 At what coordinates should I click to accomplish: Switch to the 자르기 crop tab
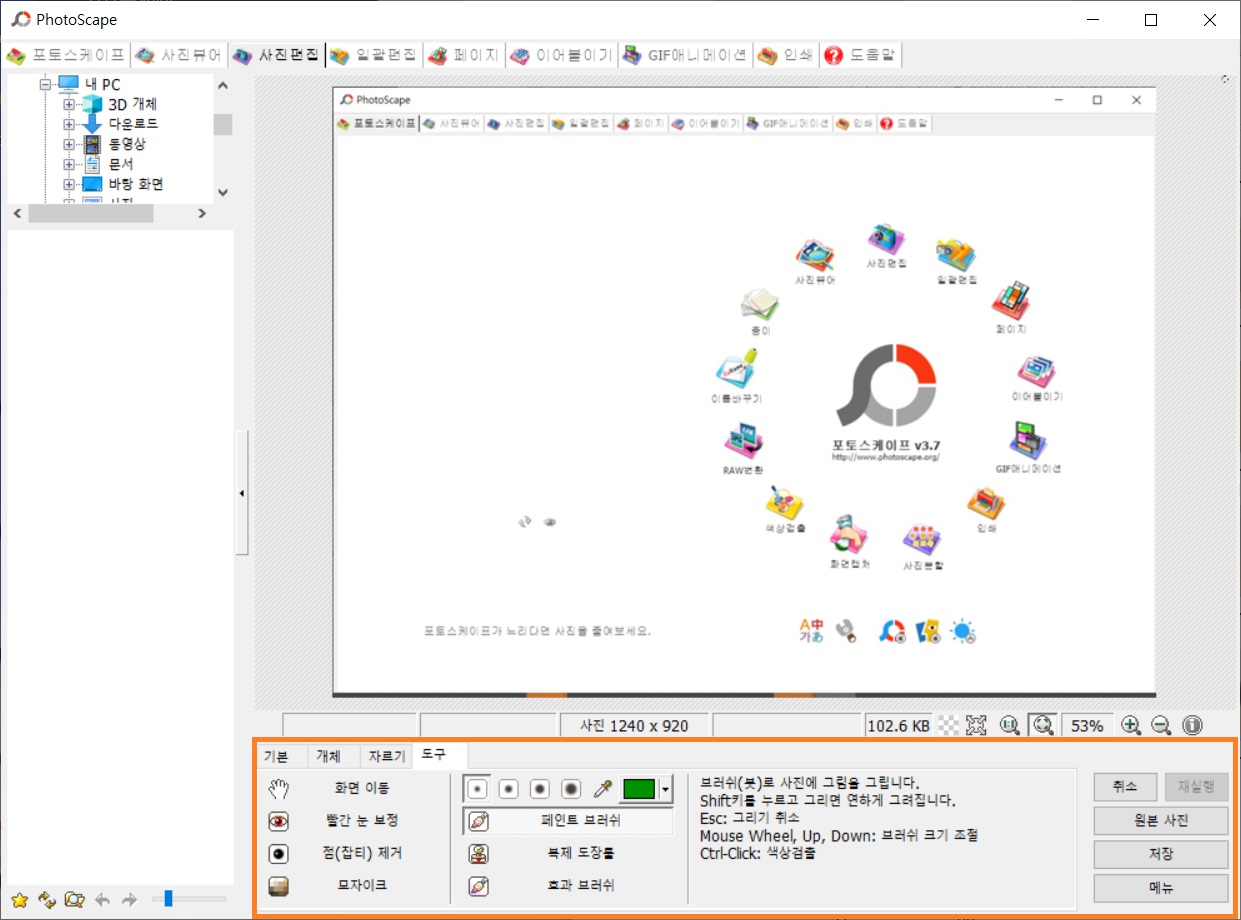pos(387,756)
